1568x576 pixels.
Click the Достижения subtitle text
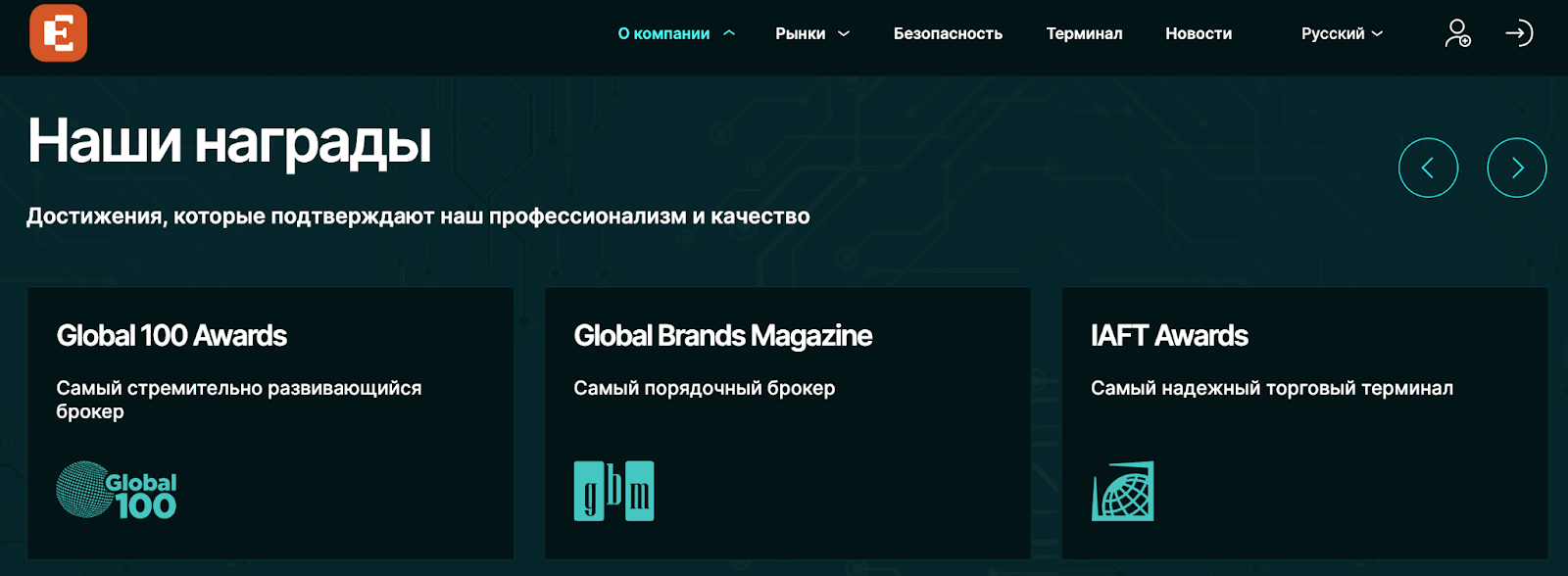point(417,216)
